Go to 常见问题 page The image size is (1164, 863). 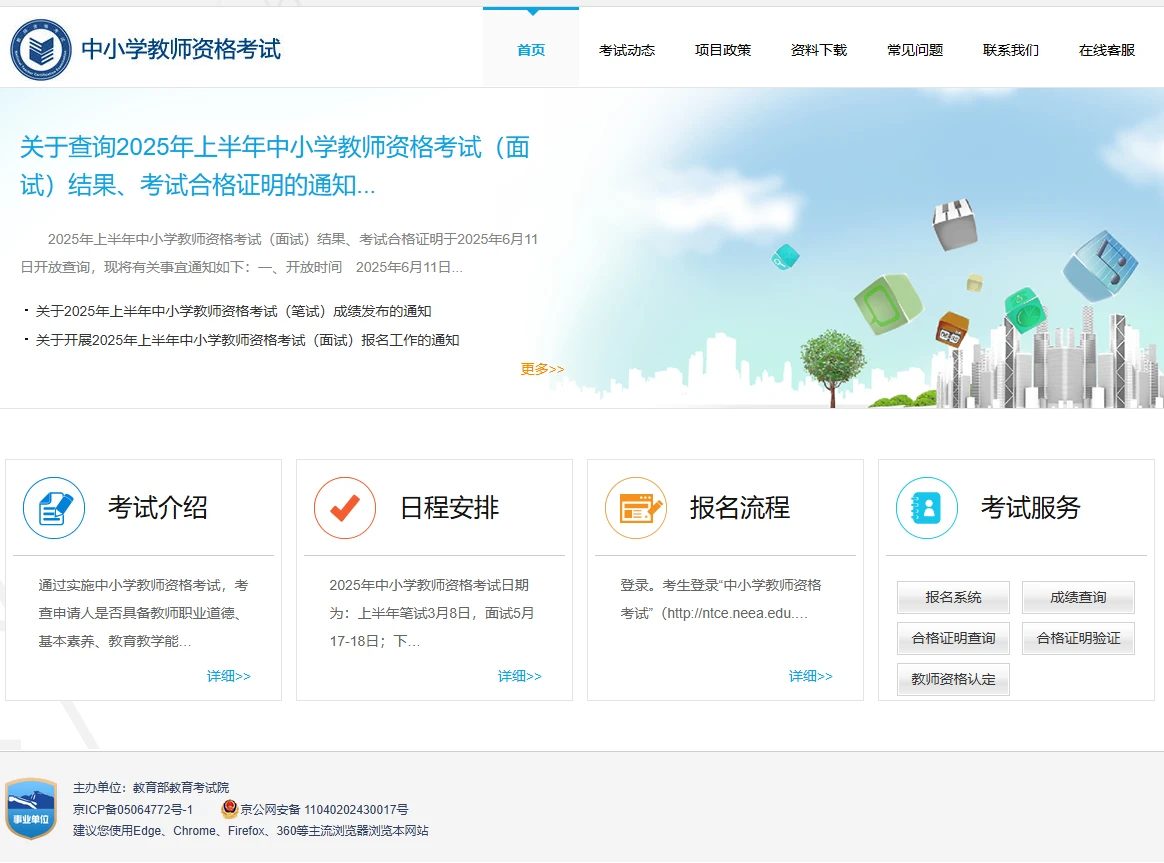[x=914, y=49]
